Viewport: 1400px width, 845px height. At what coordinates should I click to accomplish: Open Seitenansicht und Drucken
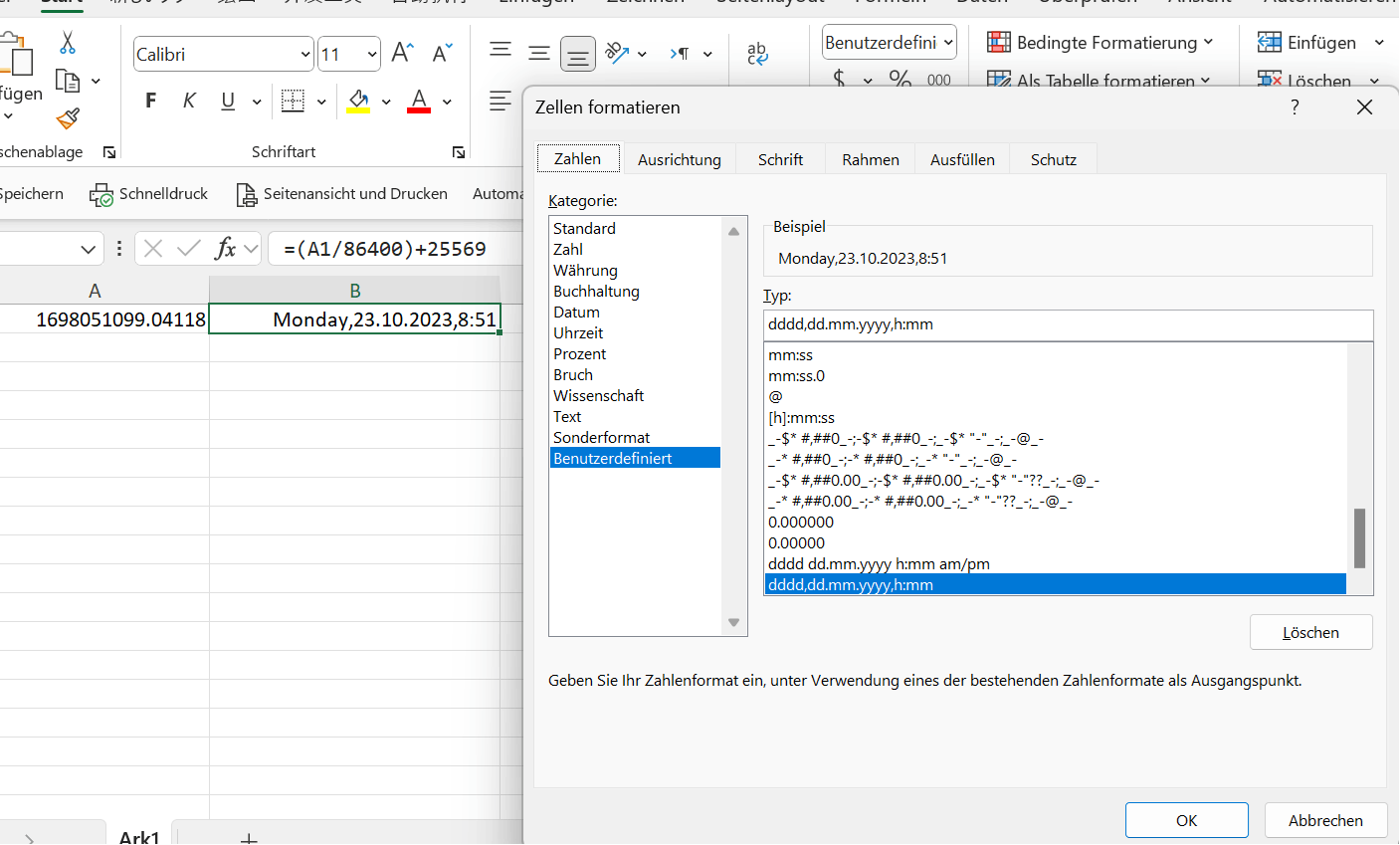click(x=342, y=194)
